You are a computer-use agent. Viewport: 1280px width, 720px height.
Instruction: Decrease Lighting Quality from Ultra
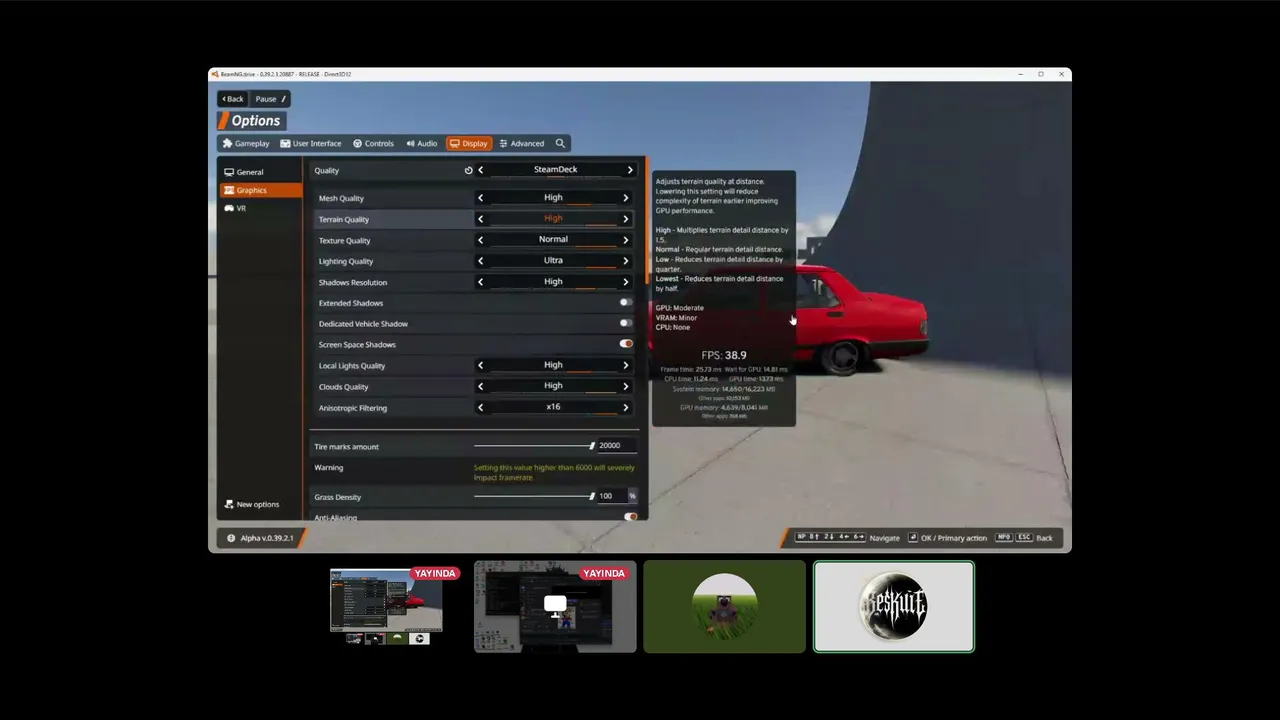pos(480,261)
